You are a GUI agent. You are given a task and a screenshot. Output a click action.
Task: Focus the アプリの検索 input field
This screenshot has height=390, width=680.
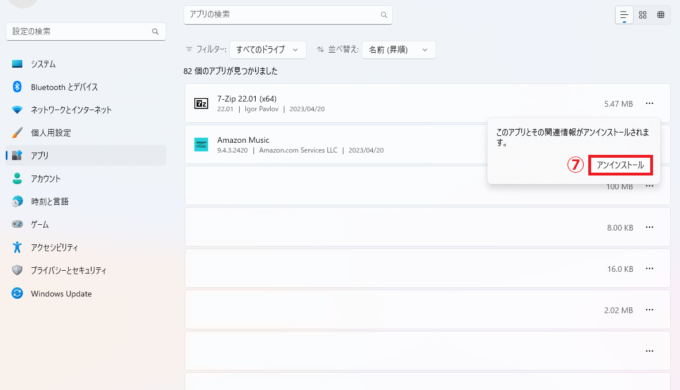(288, 15)
